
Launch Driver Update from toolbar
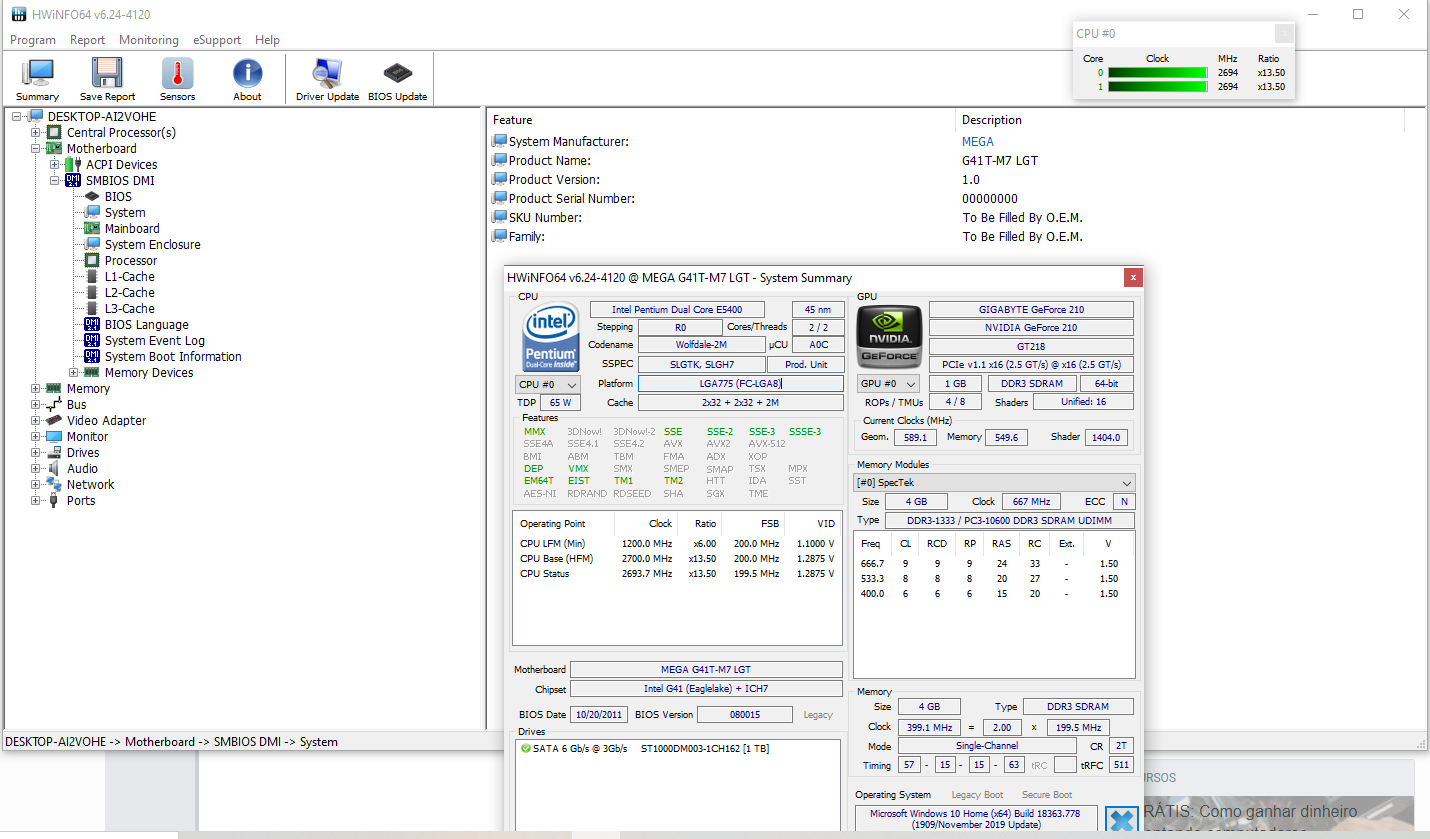coord(327,79)
